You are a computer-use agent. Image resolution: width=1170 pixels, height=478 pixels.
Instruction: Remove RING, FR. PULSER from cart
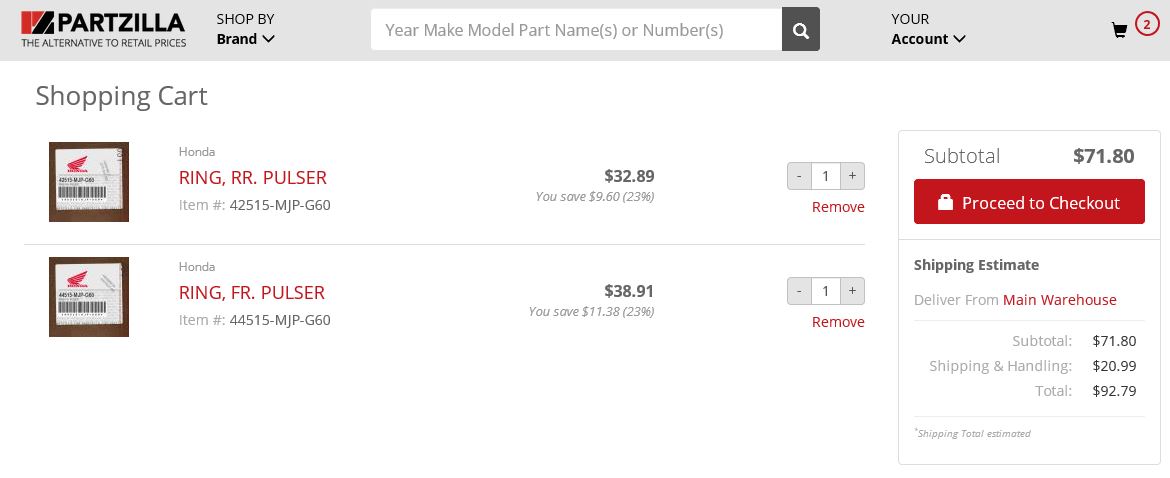838,322
